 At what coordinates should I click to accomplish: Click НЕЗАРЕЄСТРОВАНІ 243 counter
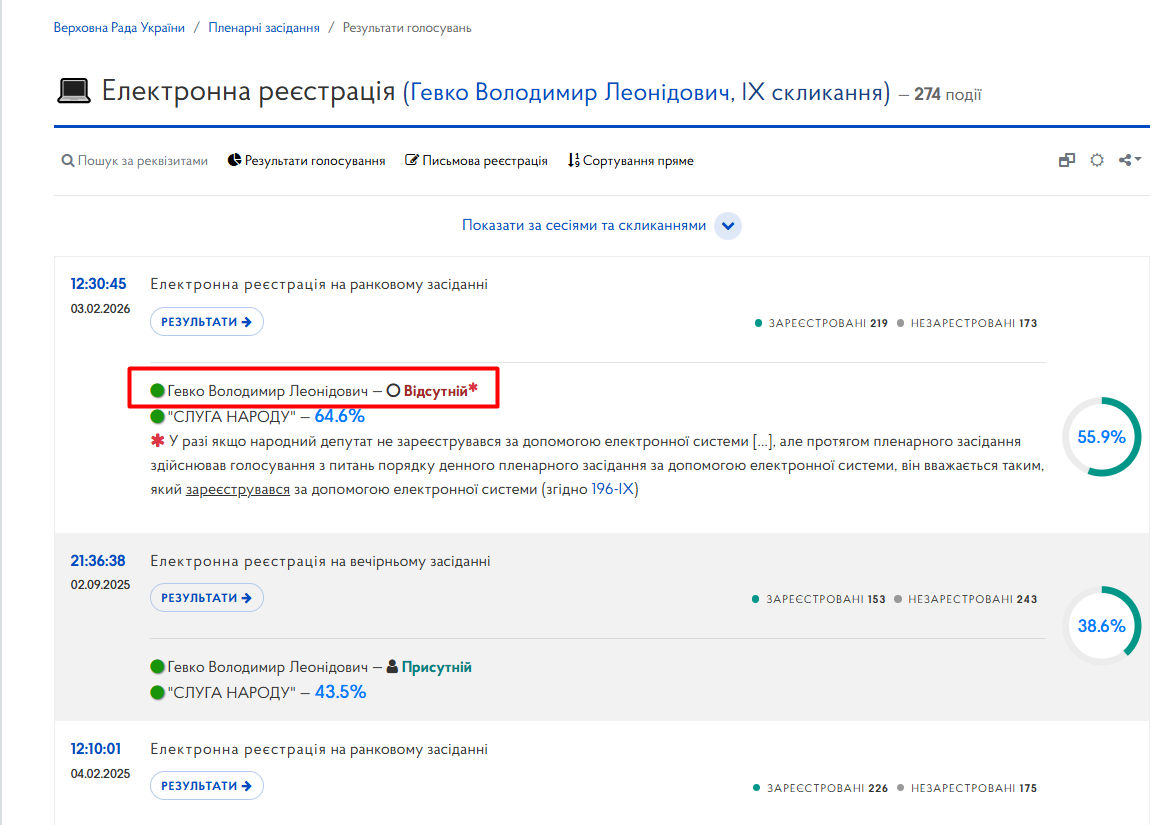pos(965,599)
